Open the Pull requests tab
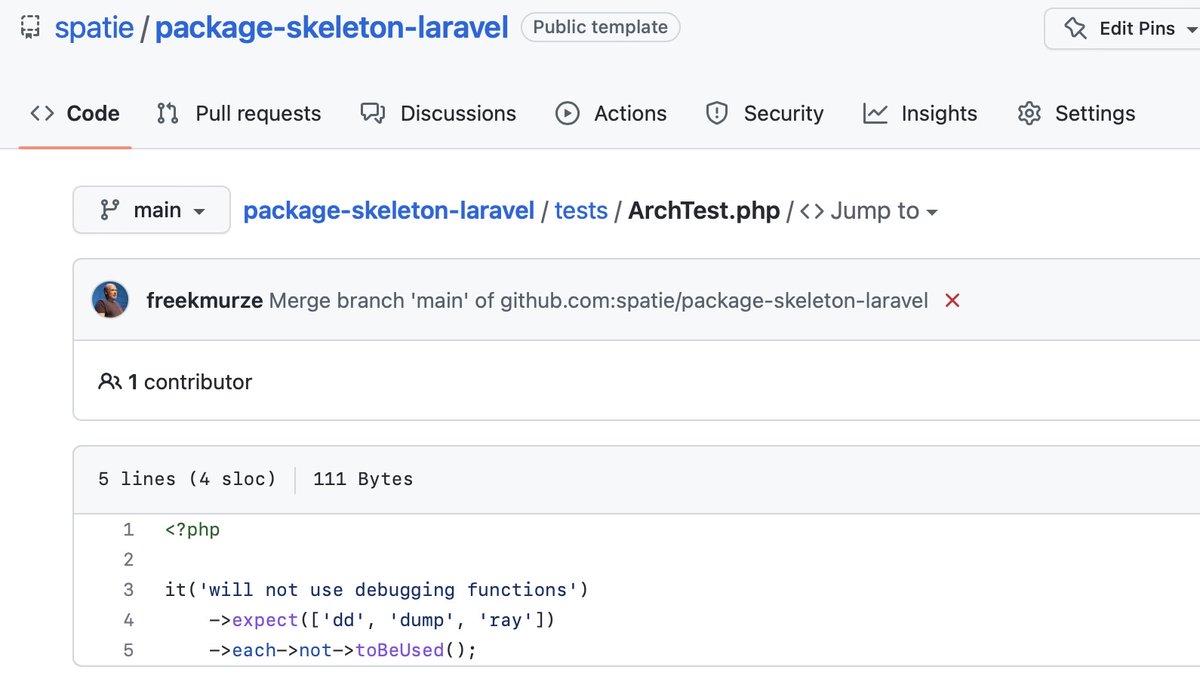Viewport: 1200px width, 688px height. coord(239,113)
